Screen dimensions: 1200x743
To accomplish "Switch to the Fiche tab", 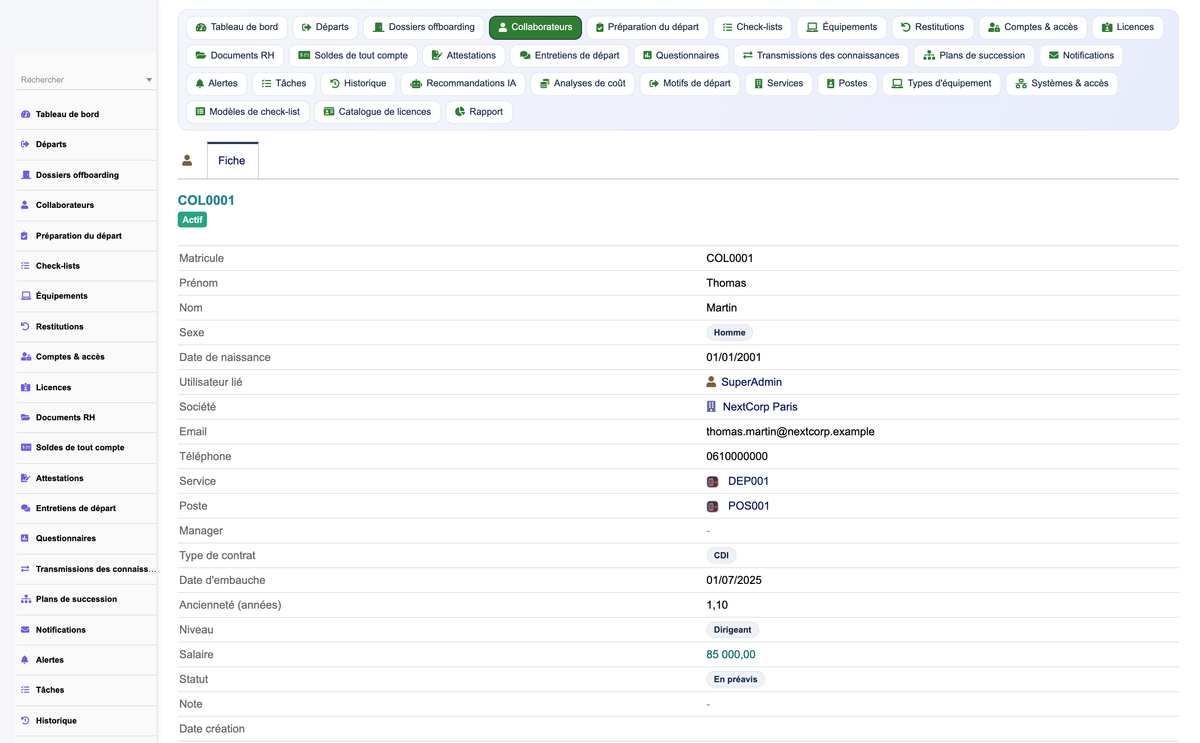I will [x=232, y=160].
